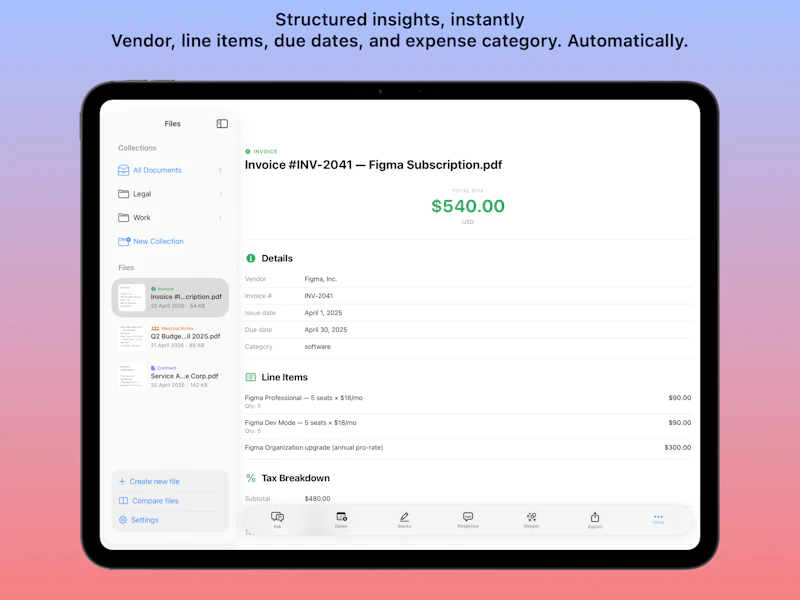Click the Line Items list icon
The image size is (800, 600).
(252, 377)
